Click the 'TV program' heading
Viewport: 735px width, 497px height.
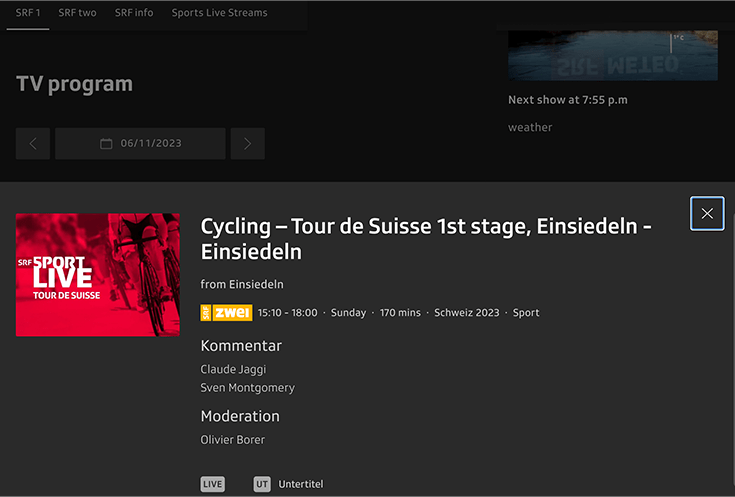pos(75,84)
